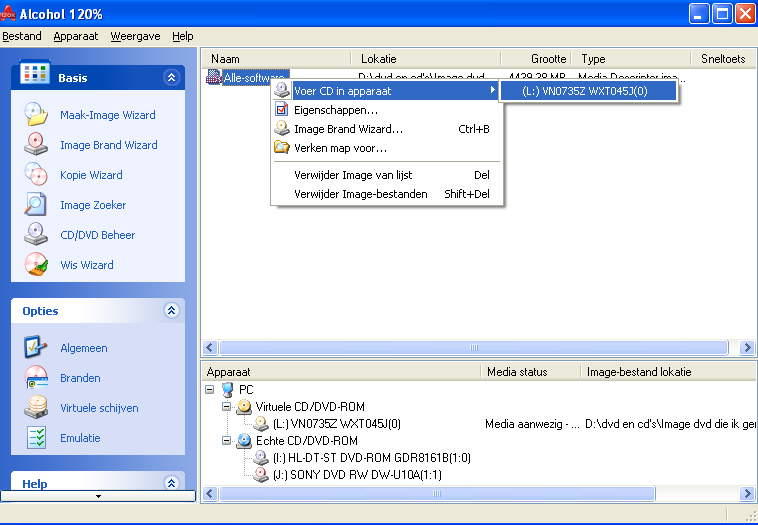This screenshot has height=525, width=758.
Task: Collapse the Virtuele CD/DVD-ROM tree node
Action: [x=227, y=407]
